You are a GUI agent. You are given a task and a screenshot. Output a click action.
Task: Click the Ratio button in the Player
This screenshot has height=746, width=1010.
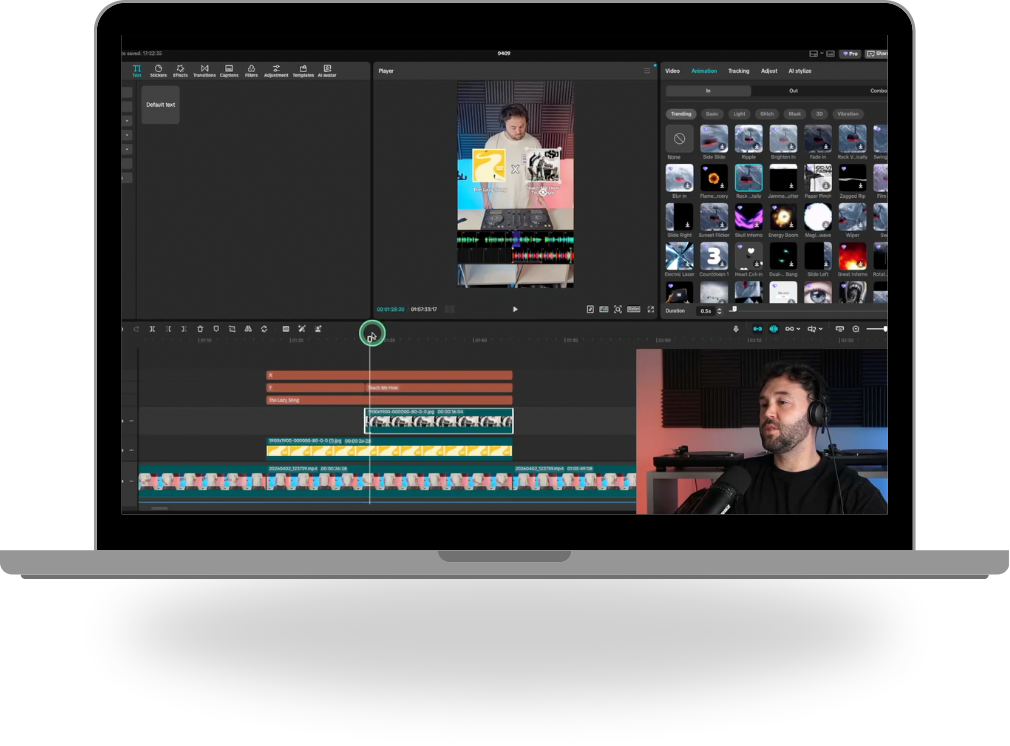point(634,309)
